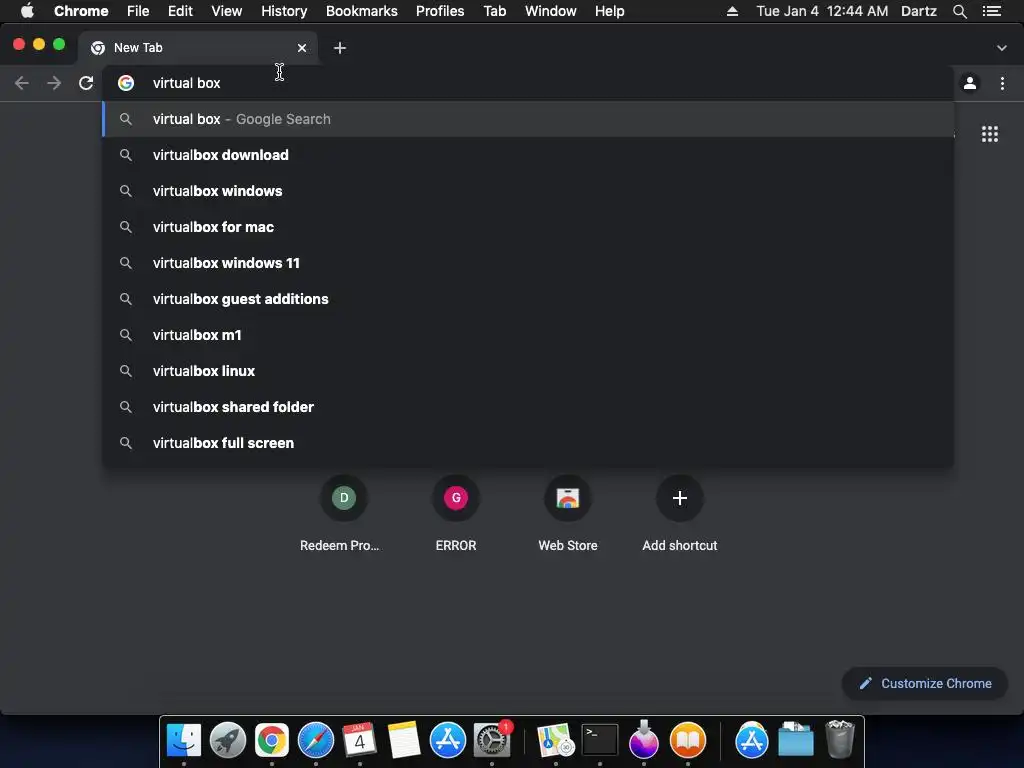This screenshot has height=768, width=1024.
Task: Open the blue folder in the Dock
Action: [795, 740]
